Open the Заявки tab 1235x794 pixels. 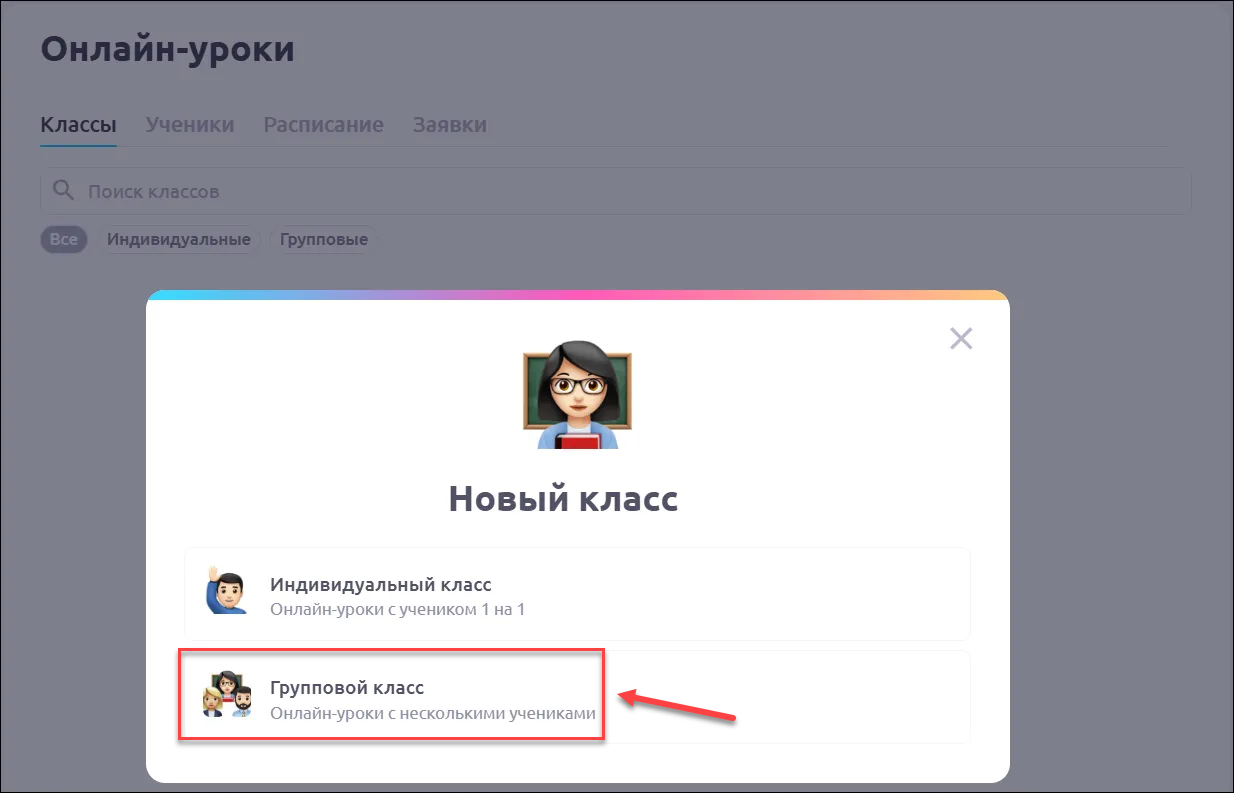[x=450, y=125]
